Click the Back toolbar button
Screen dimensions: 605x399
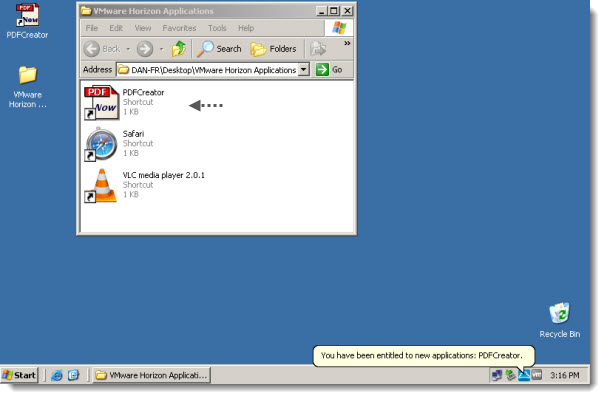[x=102, y=49]
